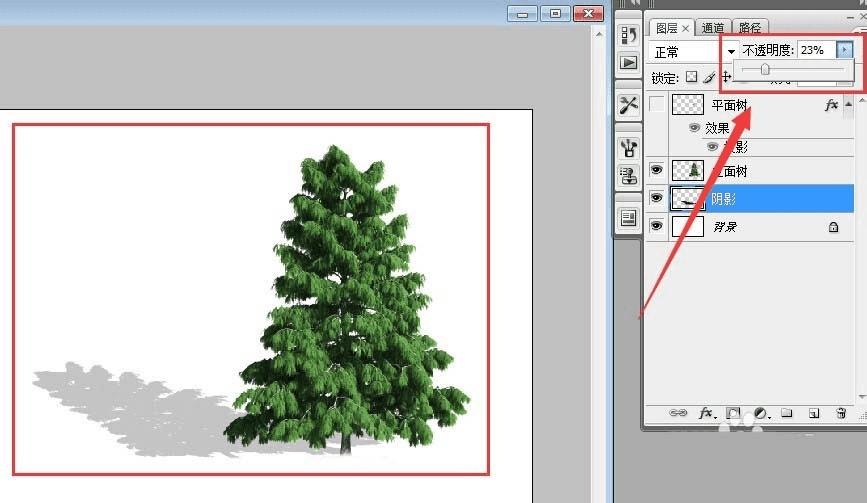Select the tree thumbnail of 立面树 layer

[x=687, y=170]
